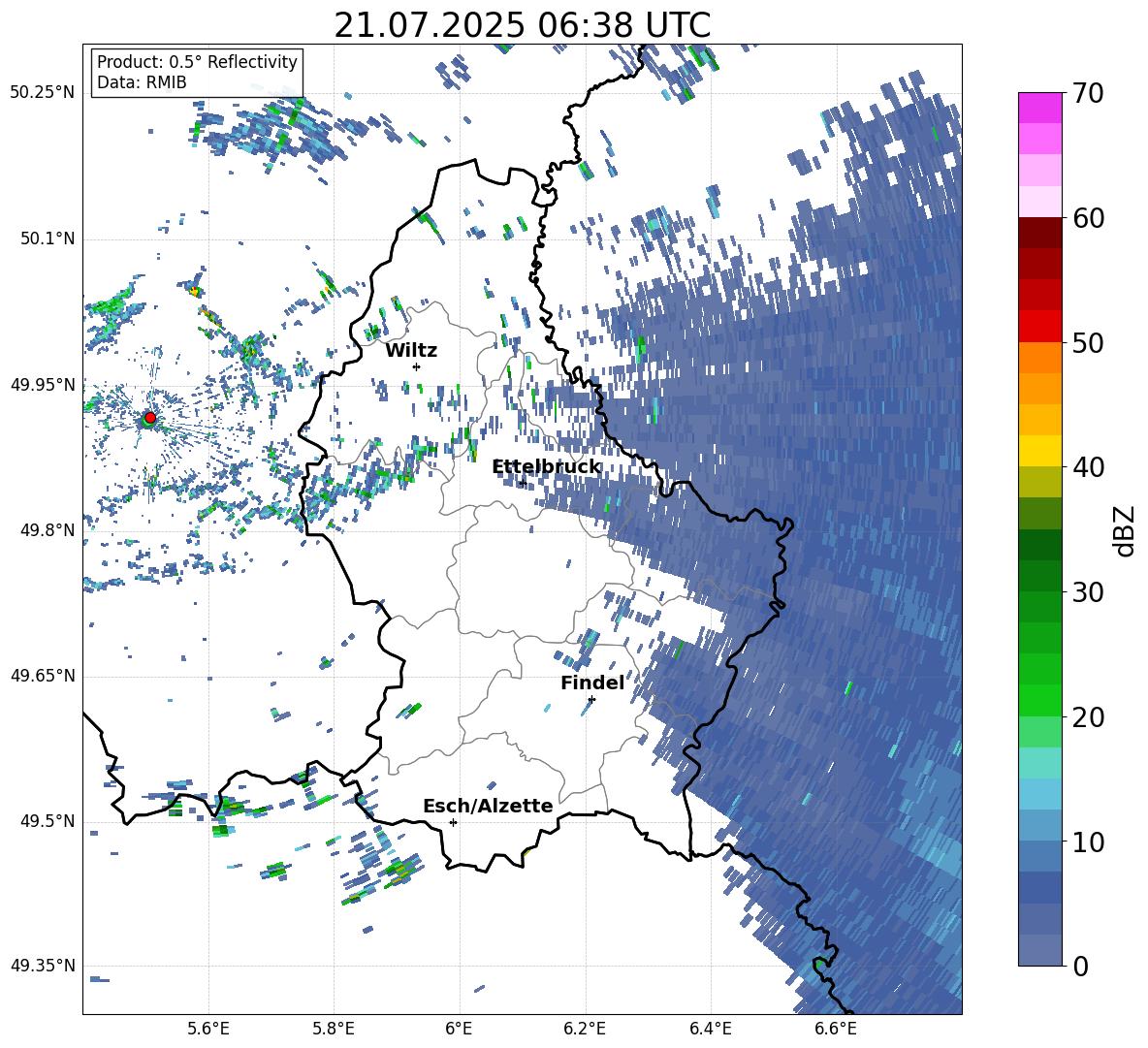The height and width of the screenshot is (1048, 1148).
Task: Click the latitude label 49.95°N
Action: pos(43,384)
